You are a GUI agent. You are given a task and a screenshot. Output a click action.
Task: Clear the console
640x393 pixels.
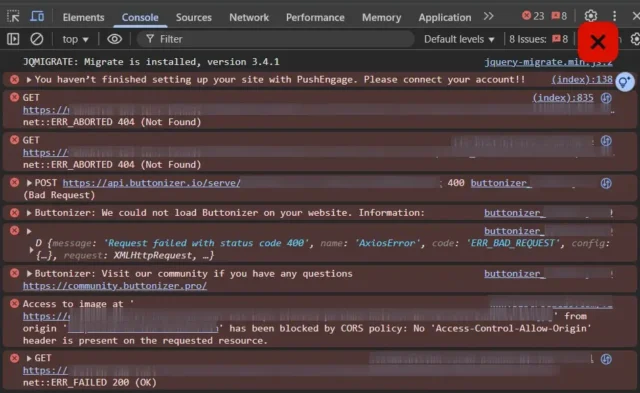[x=37, y=39]
